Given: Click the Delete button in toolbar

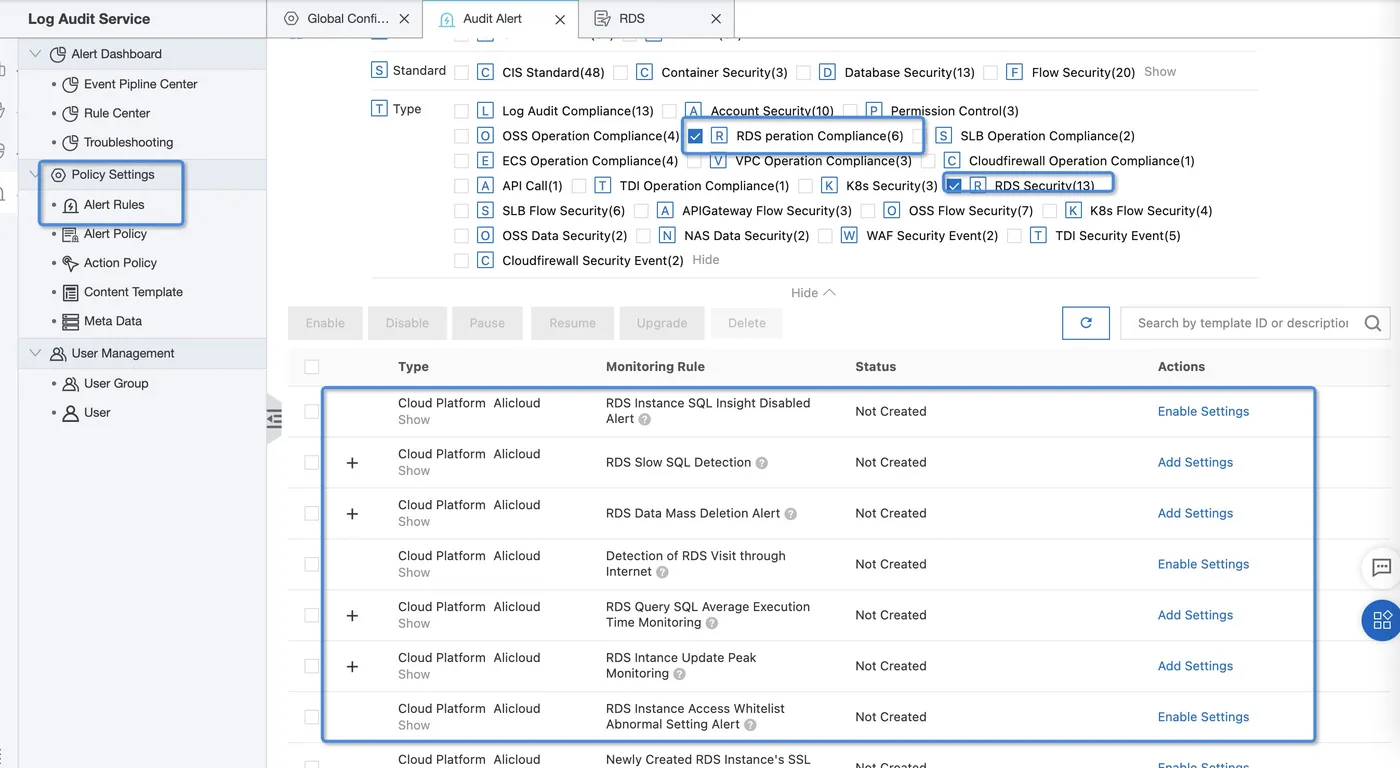Looking at the screenshot, I should point(747,323).
